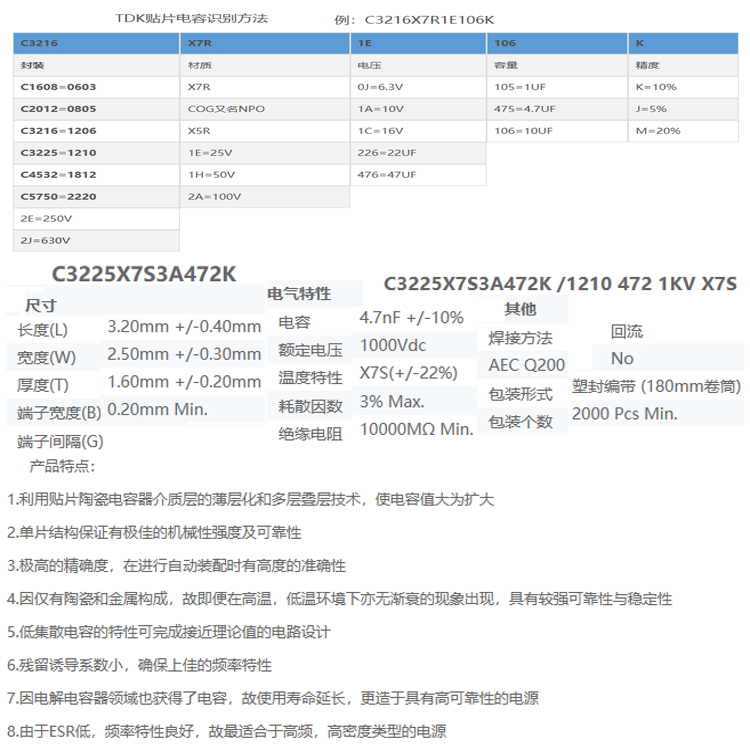The width and height of the screenshot is (750, 750).
Task: Click the C5750=2220 package cell
Action: (x=96, y=197)
